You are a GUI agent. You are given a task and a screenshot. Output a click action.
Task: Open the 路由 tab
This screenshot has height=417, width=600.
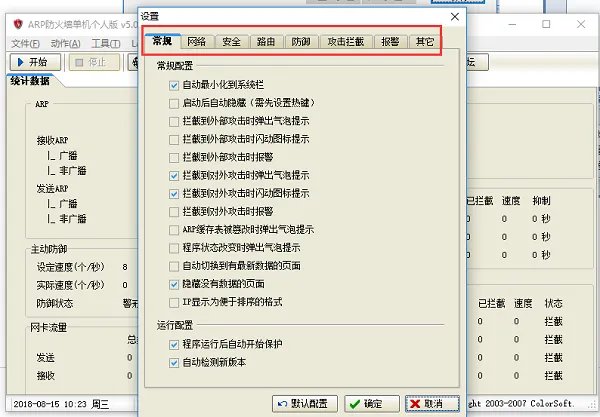pos(266,42)
